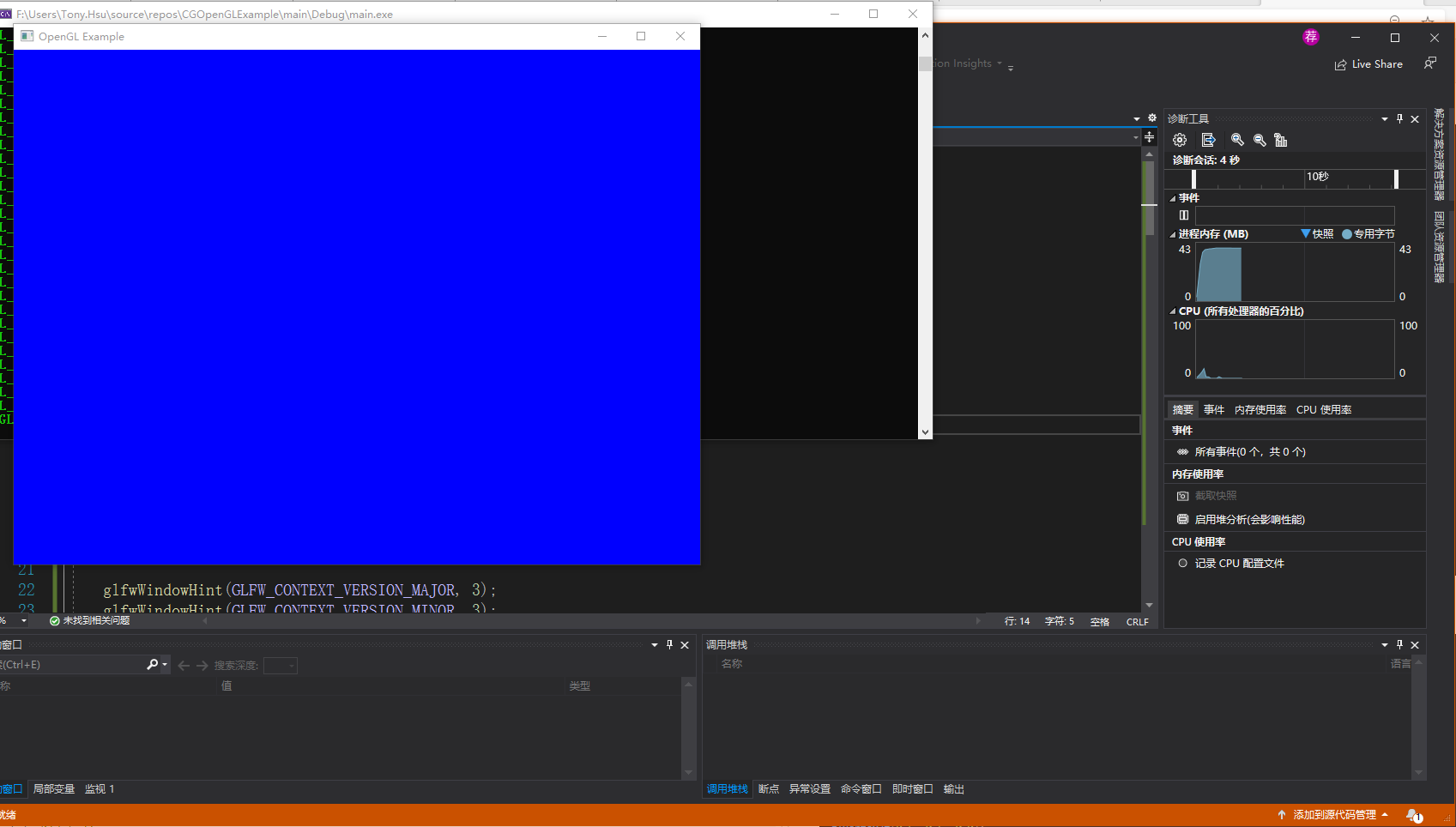The height and width of the screenshot is (827, 1456).
Task: Collapse the 进程内存 (MB) graph
Action: tap(1173, 234)
